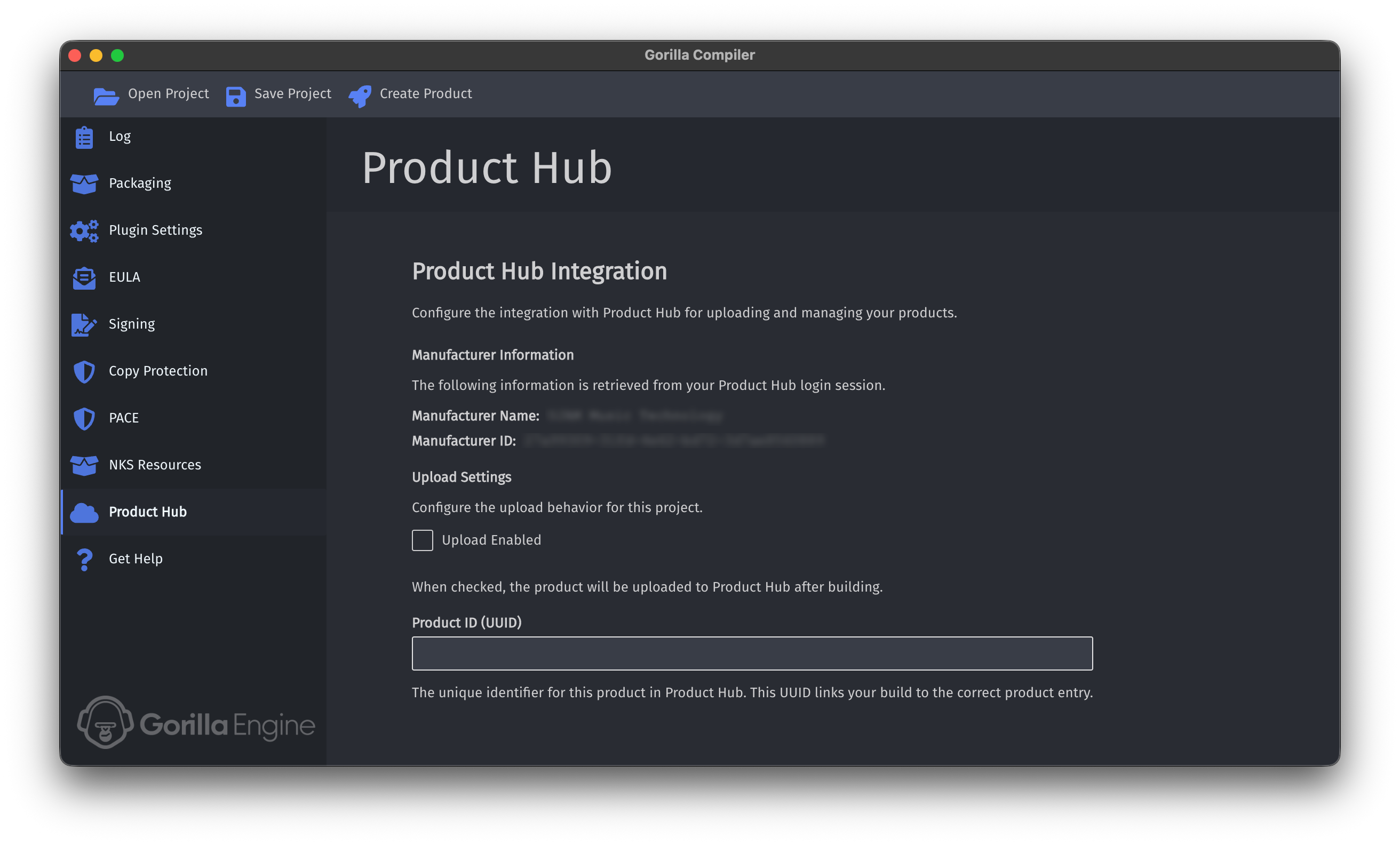Open NKS Resources page
The width and height of the screenshot is (1400, 845).
[x=194, y=465]
